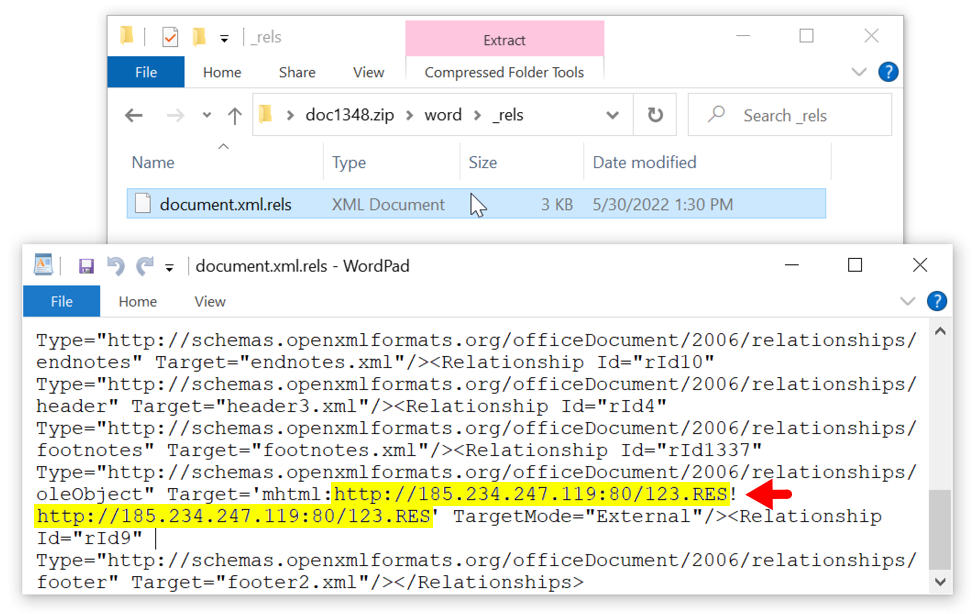Open Compressed Folder Tools tab
Image resolution: width=975 pixels, height=614 pixels.
504,72
